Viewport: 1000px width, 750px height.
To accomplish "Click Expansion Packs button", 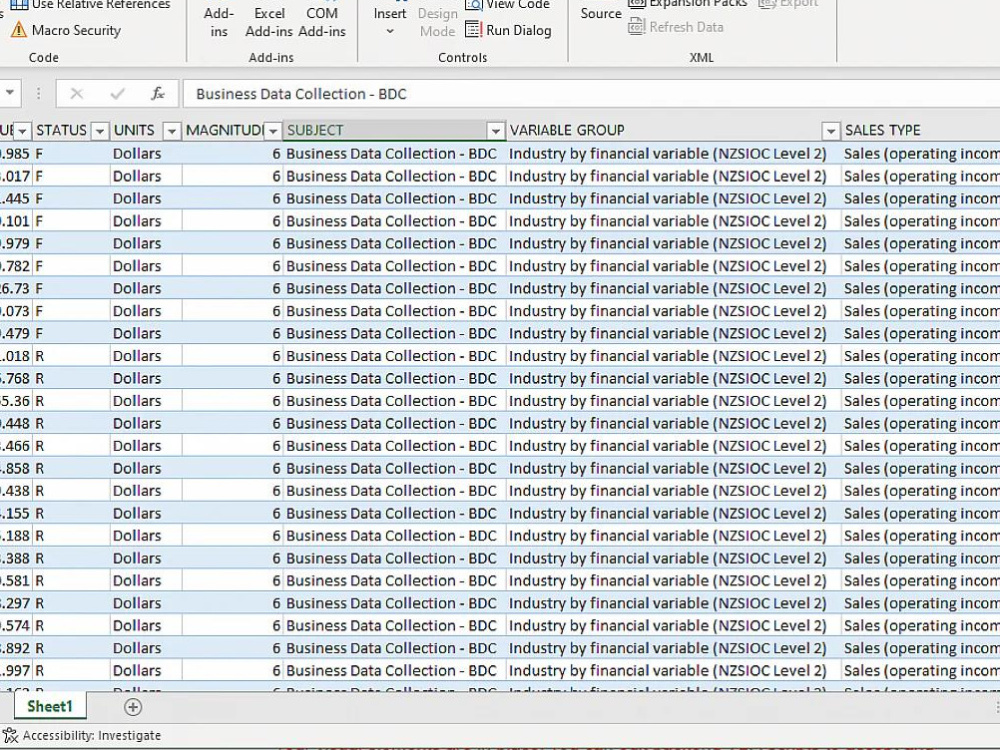I will point(688,4).
